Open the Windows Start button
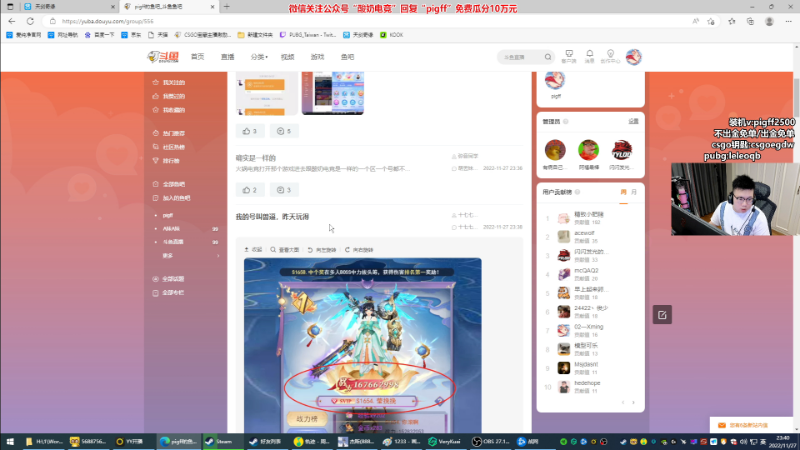The height and width of the screenshot is (450, 800). tap(10, 441)
